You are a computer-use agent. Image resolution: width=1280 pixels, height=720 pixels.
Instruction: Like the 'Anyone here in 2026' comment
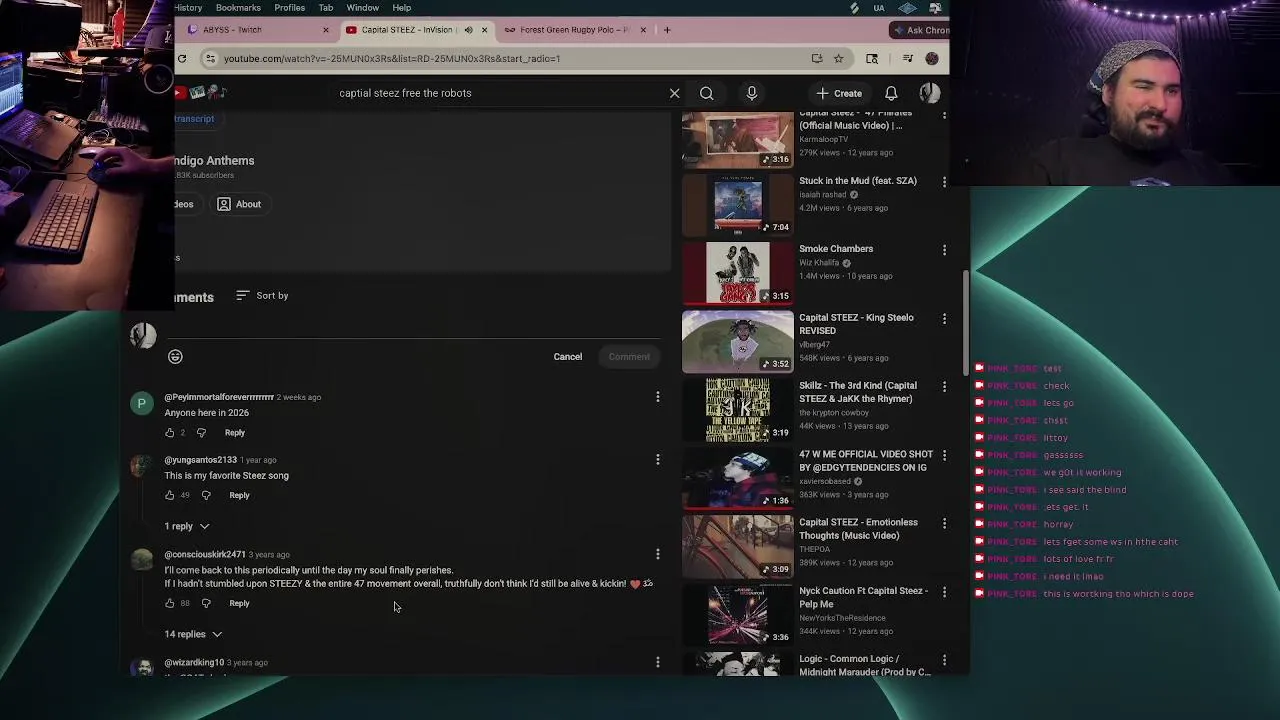pyautogui.click(x=169, y=433)
